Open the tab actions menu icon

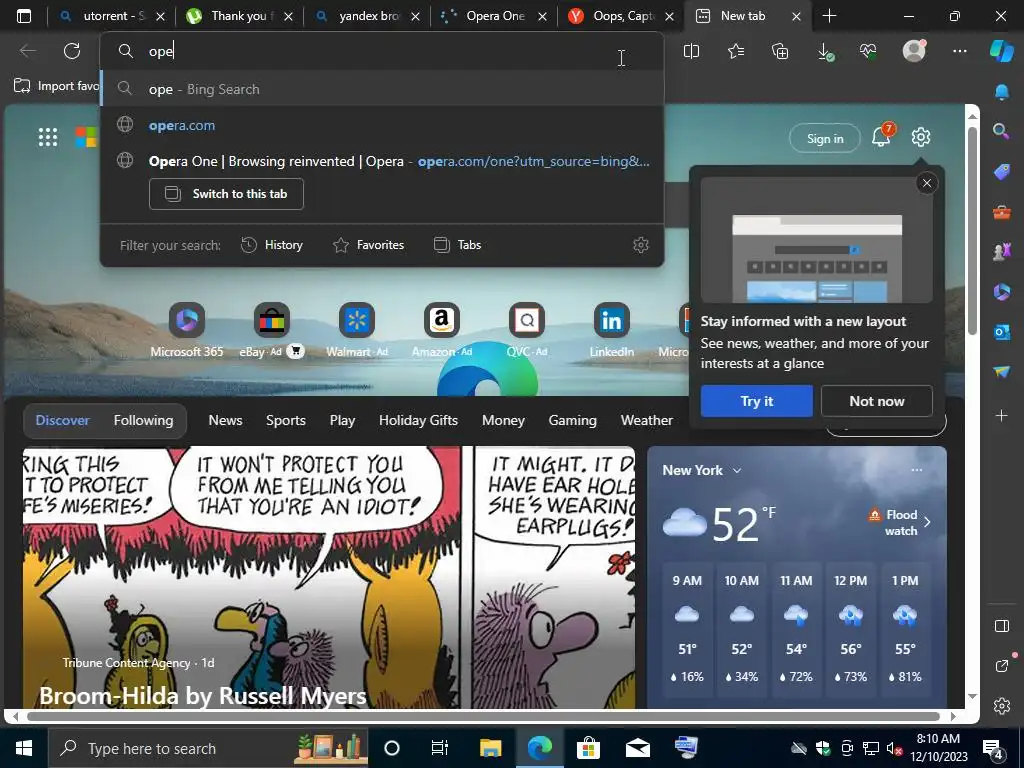click(24, 16)
